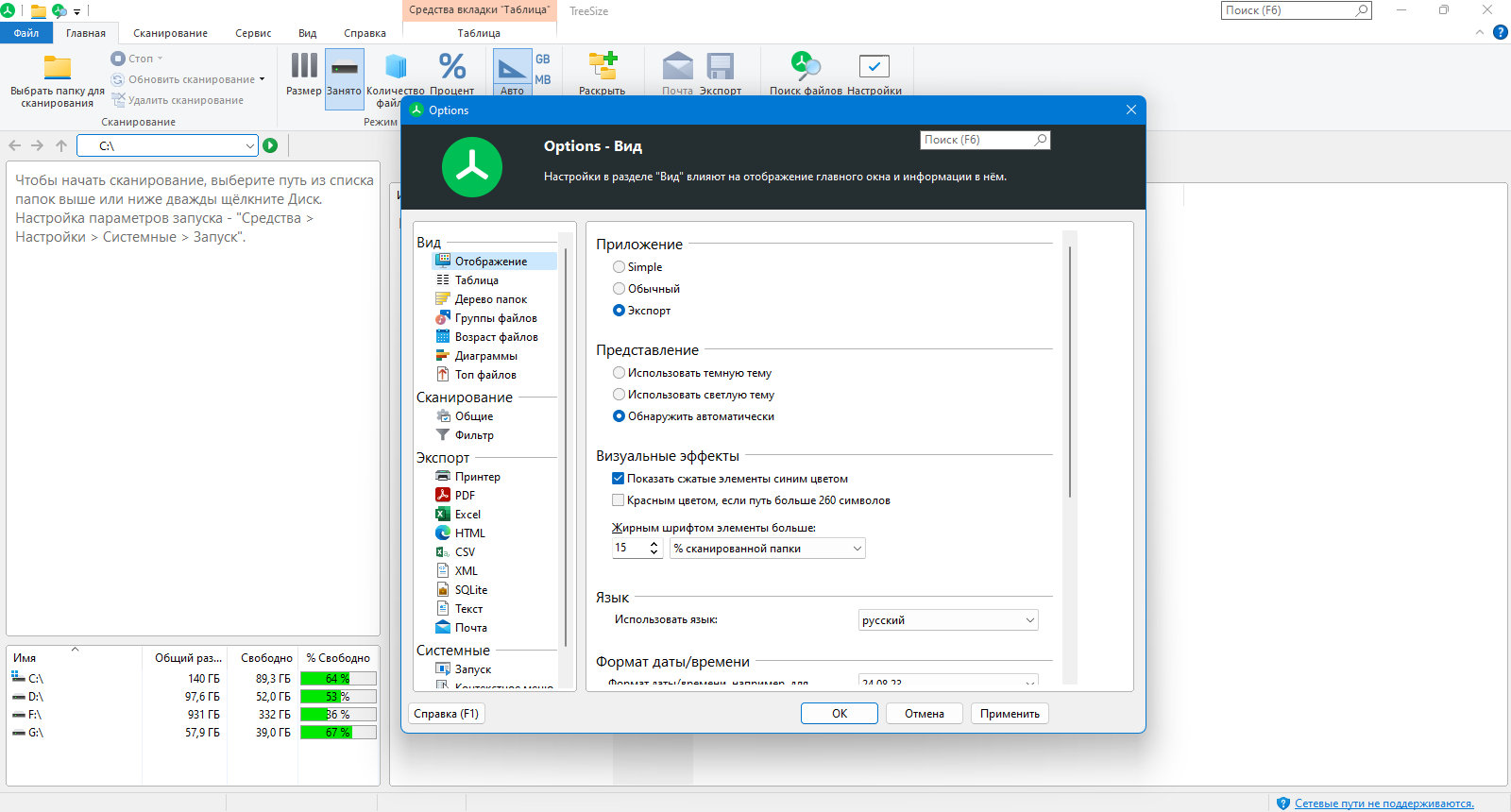Switch to the Сканирование ribbon tab
The width and height of the screenshot is (1511, 812).
[170, 33]
